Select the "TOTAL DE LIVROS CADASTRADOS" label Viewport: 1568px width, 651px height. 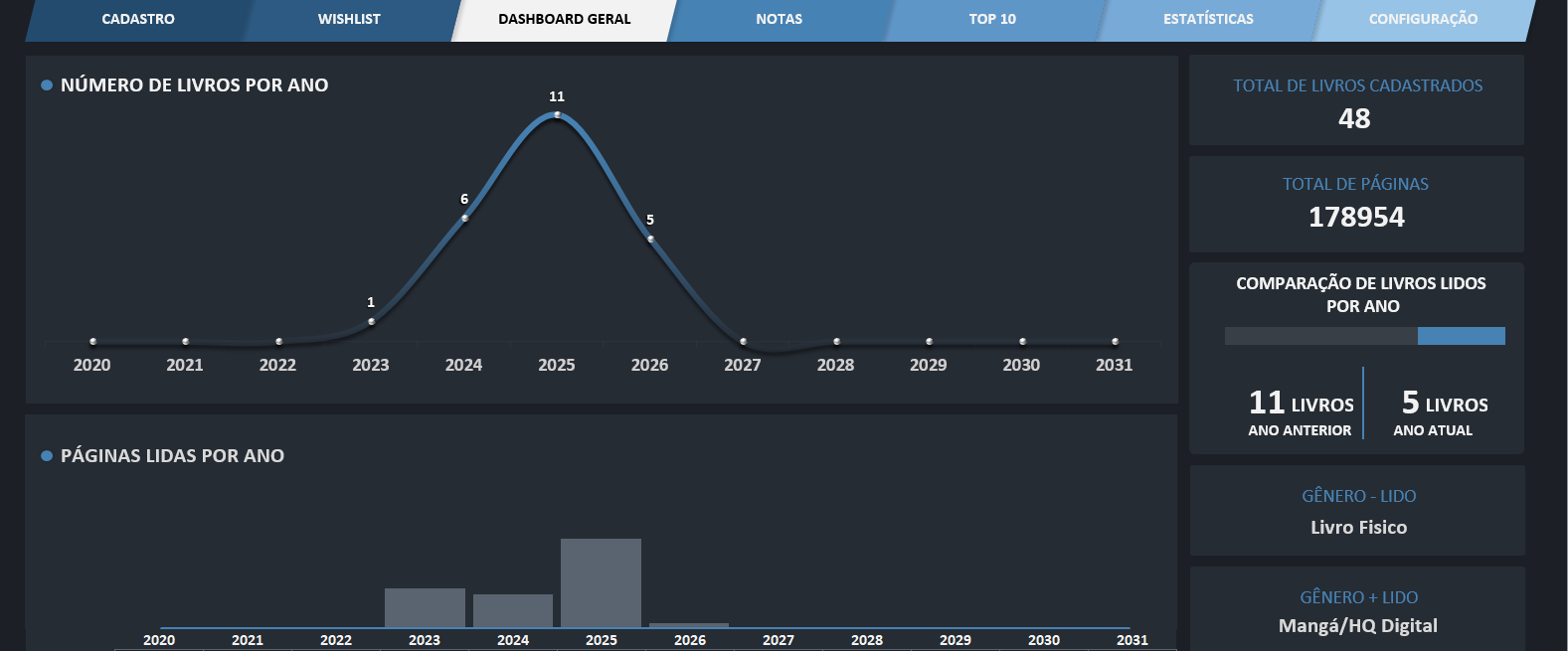point(1357,86)
